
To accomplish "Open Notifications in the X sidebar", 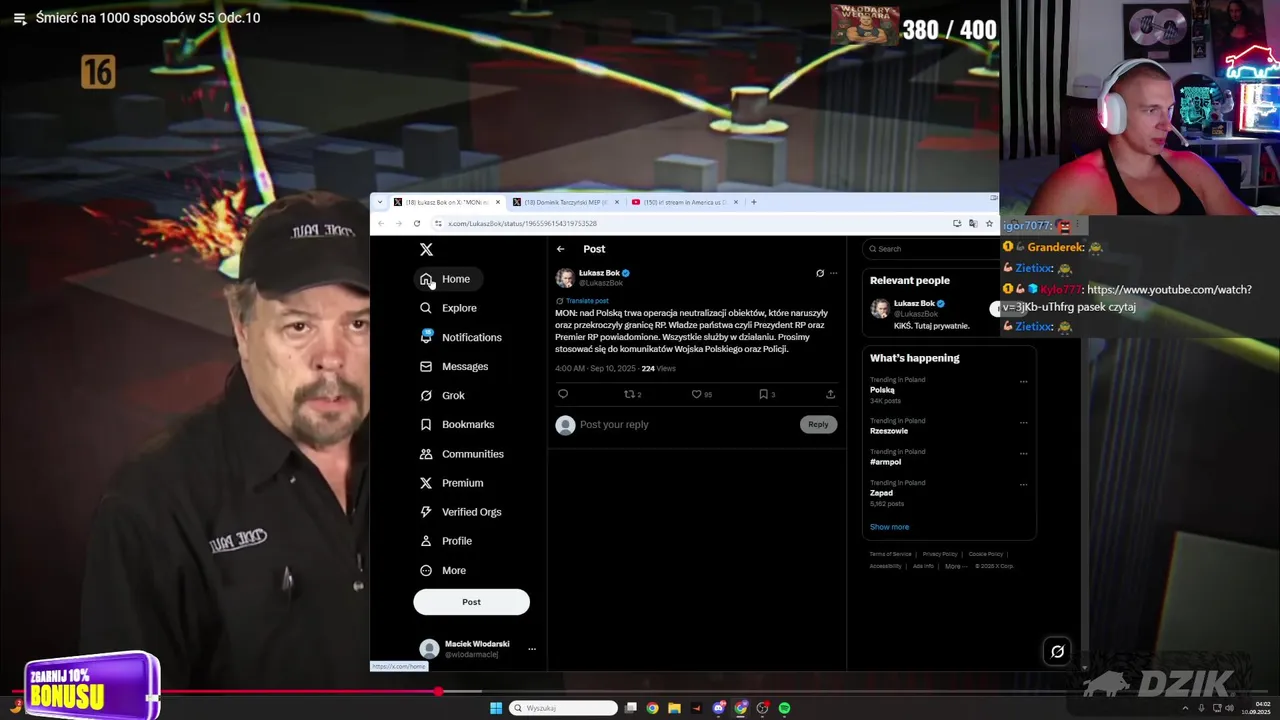I will click(x=461, y=337).
